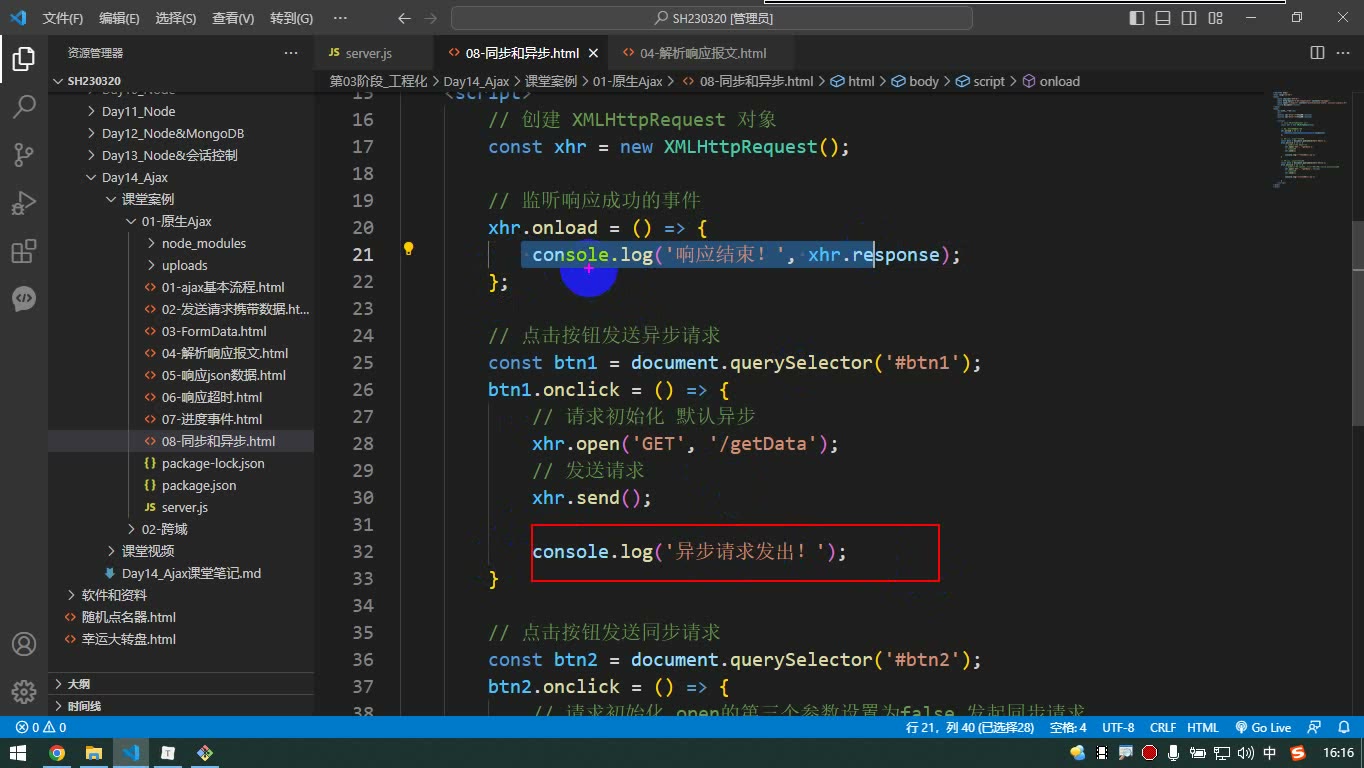Open the Windows Start menu

coord(19,753)
